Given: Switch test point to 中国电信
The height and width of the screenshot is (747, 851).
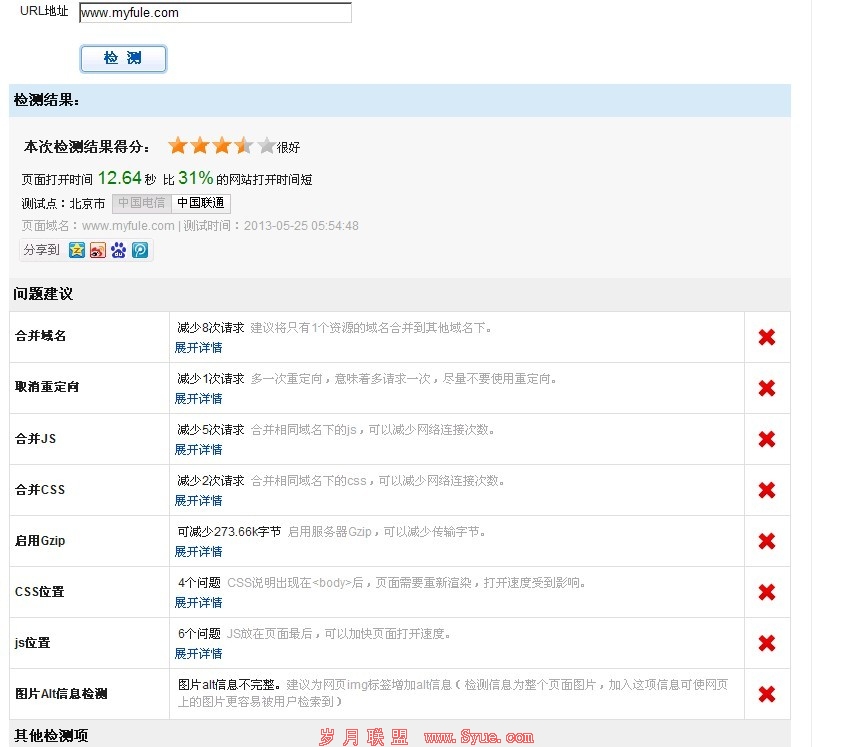Looking at the screenshot, I should pos(140,204).
